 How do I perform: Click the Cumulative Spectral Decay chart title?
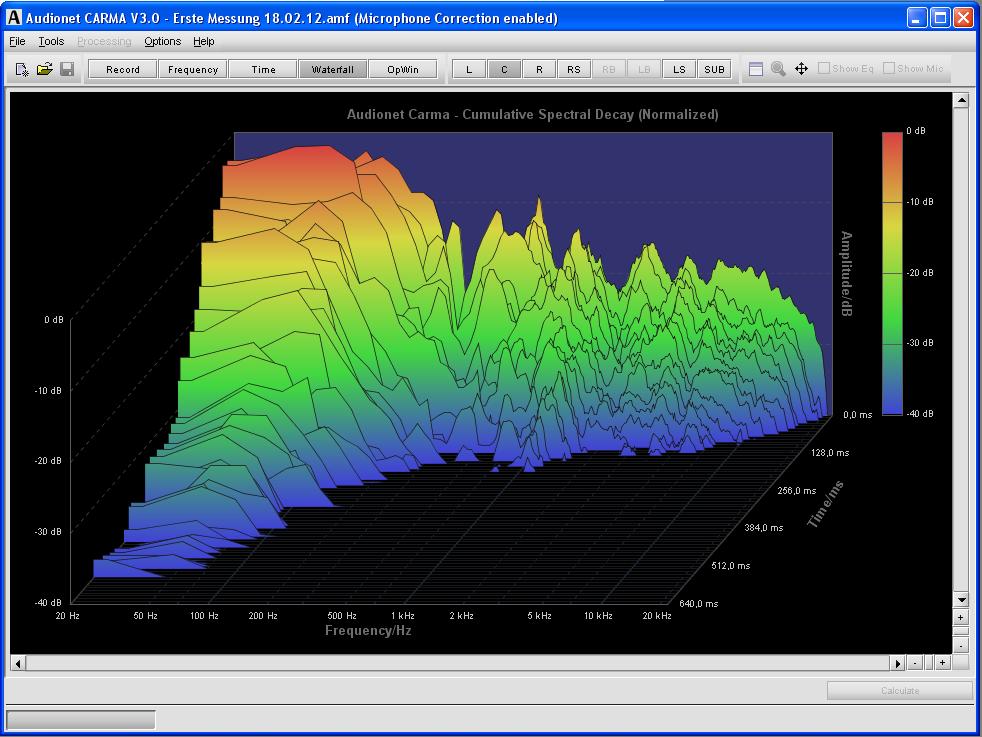click(532, 115)
